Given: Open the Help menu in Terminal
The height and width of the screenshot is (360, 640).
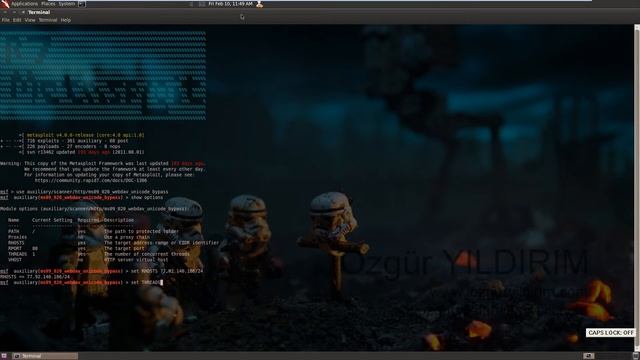Looking at the screenshot, I should pyautogui.click(x=65, y=20).
